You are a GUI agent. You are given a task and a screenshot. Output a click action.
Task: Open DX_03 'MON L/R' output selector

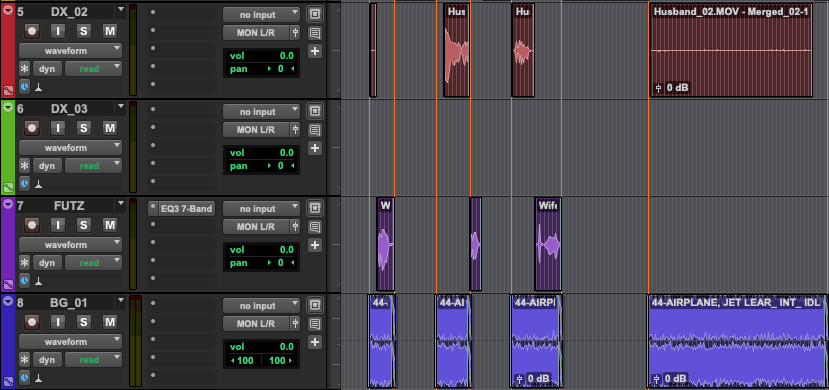pos(256,129)
